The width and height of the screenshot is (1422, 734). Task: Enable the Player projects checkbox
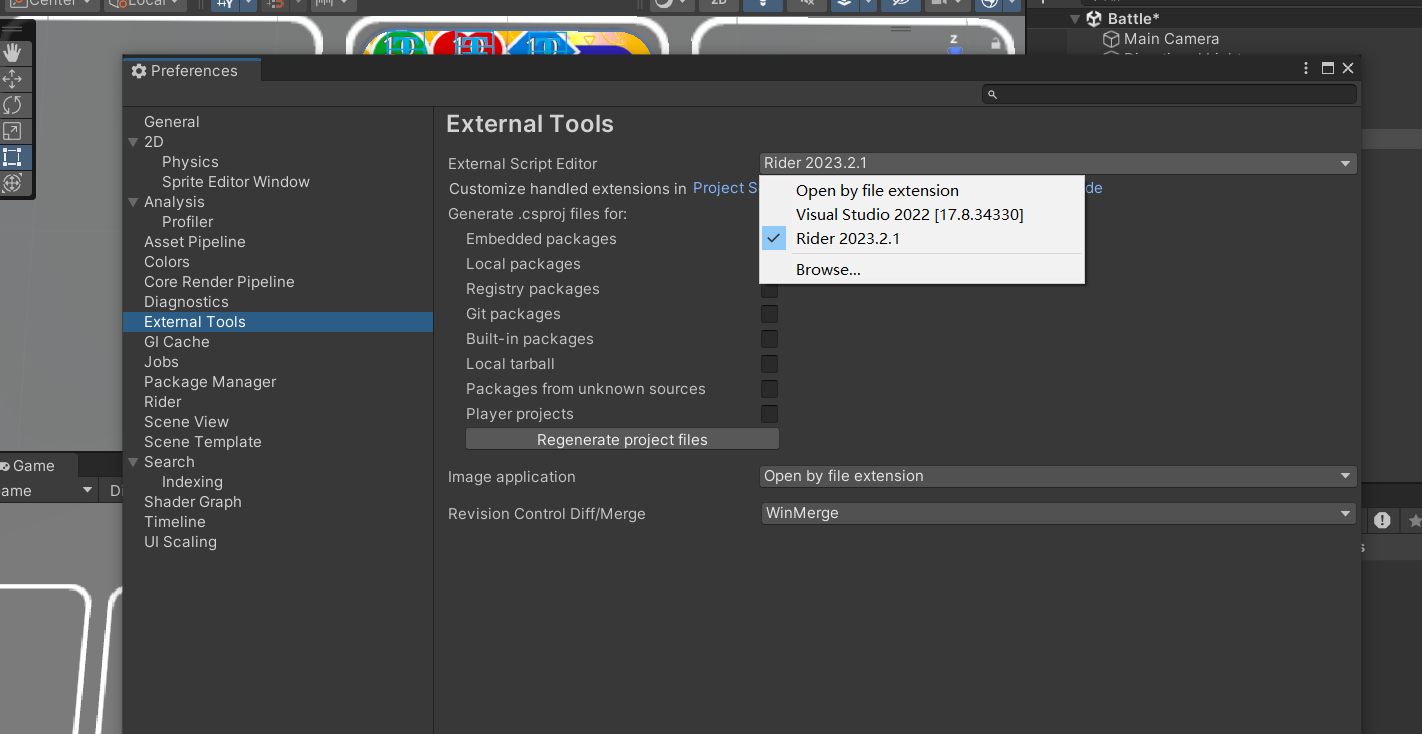769,414
